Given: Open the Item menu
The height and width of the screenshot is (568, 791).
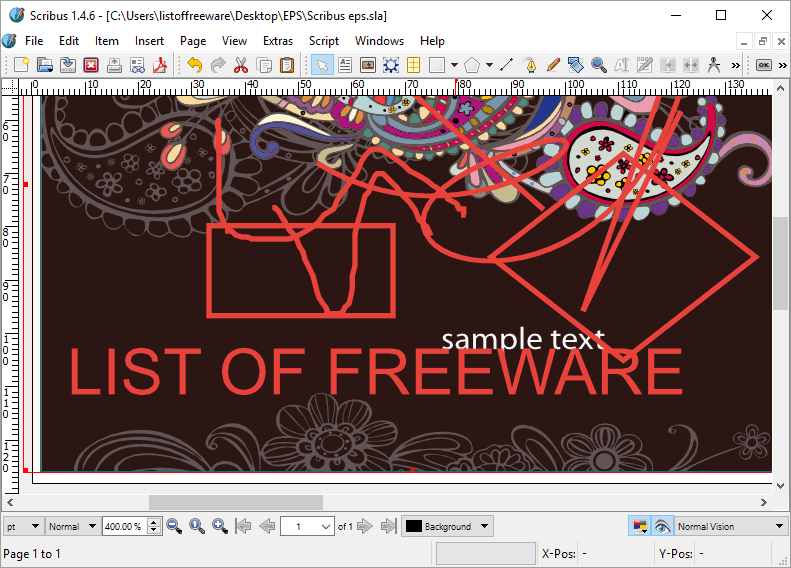Looking at the screenshot, I should point(107,41).
